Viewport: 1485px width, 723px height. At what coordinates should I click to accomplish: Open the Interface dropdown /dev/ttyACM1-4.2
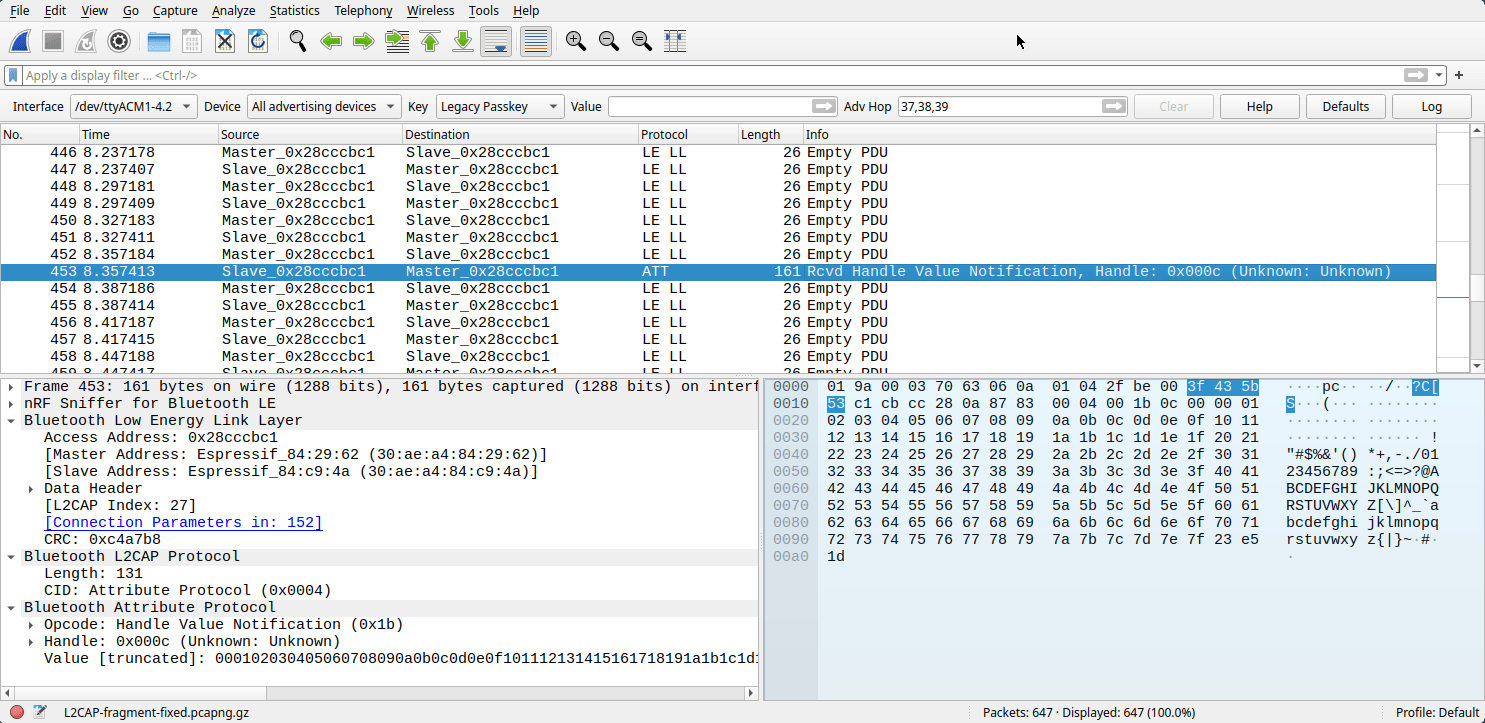click(133, 107)
